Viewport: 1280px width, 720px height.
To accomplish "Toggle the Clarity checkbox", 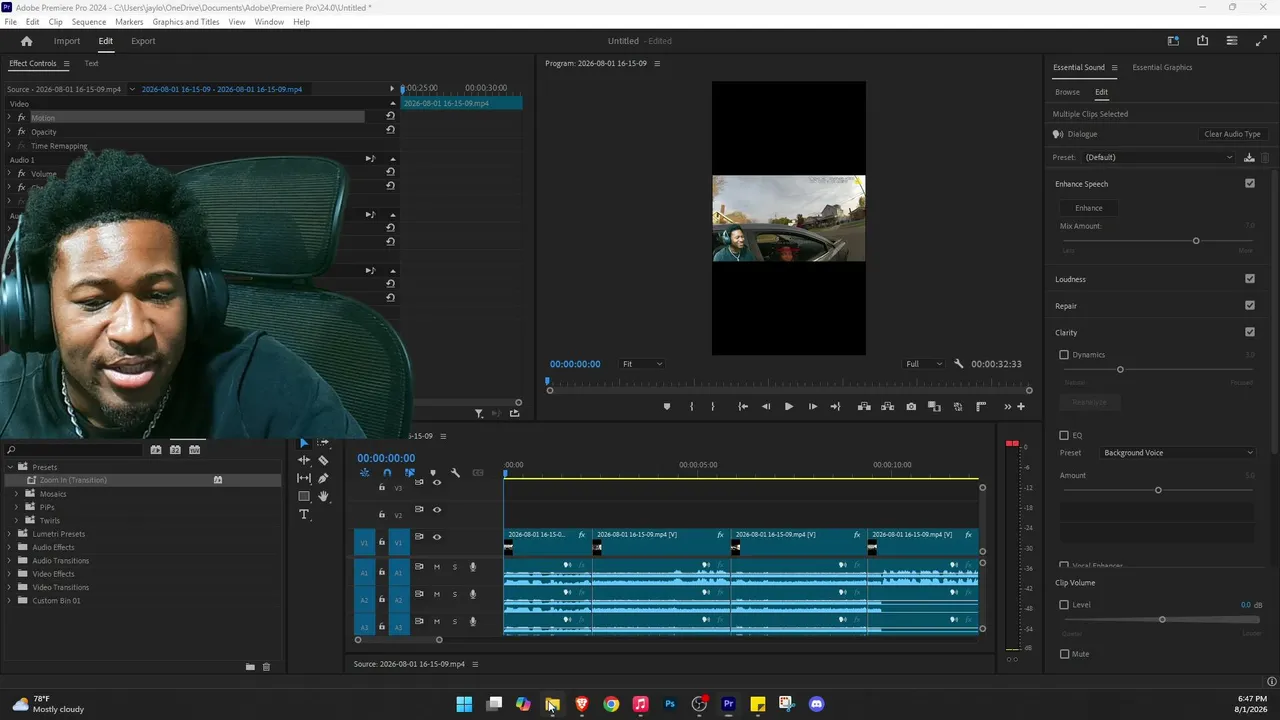I will 1250,332.
